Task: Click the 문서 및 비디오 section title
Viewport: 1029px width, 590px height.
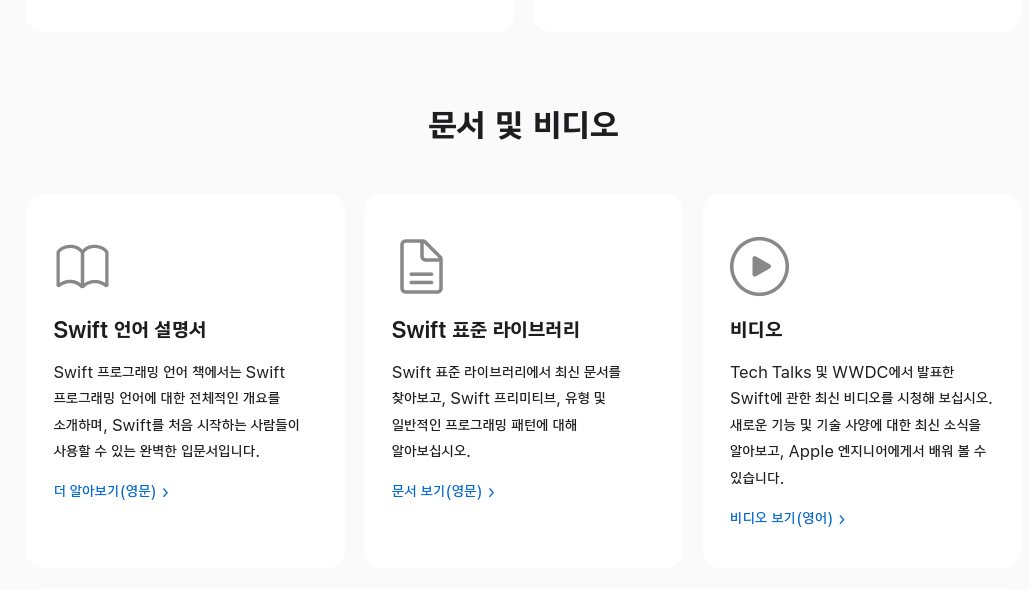Action: [x=523, y=125]
